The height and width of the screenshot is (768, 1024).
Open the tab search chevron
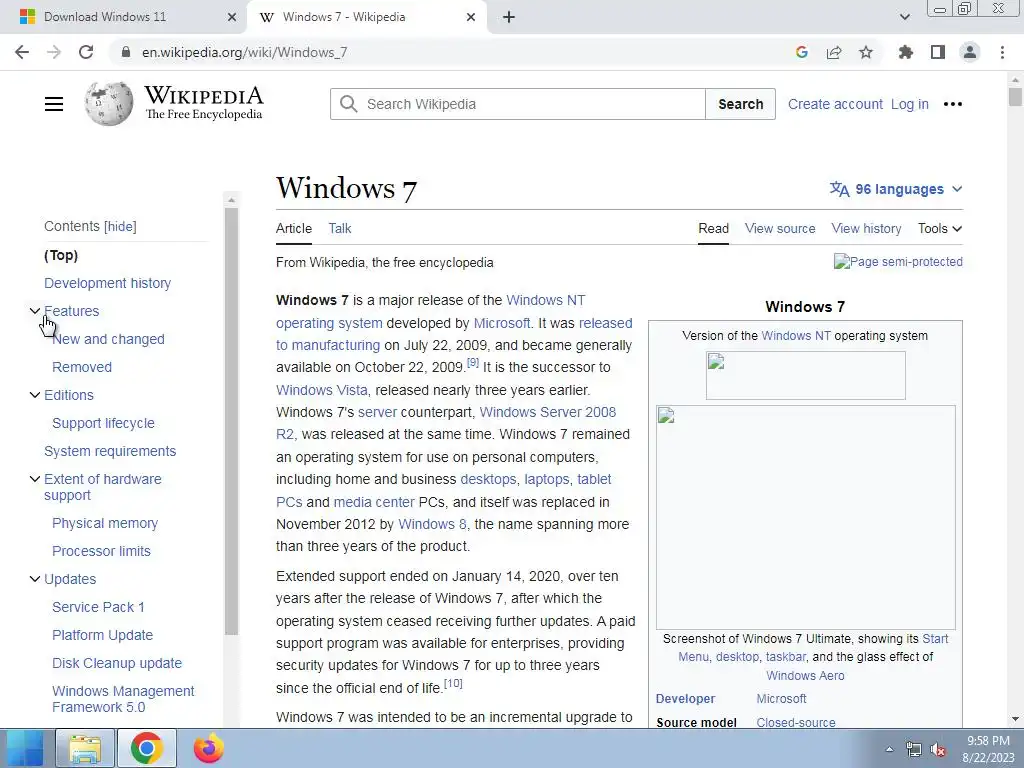pos(904,17)
